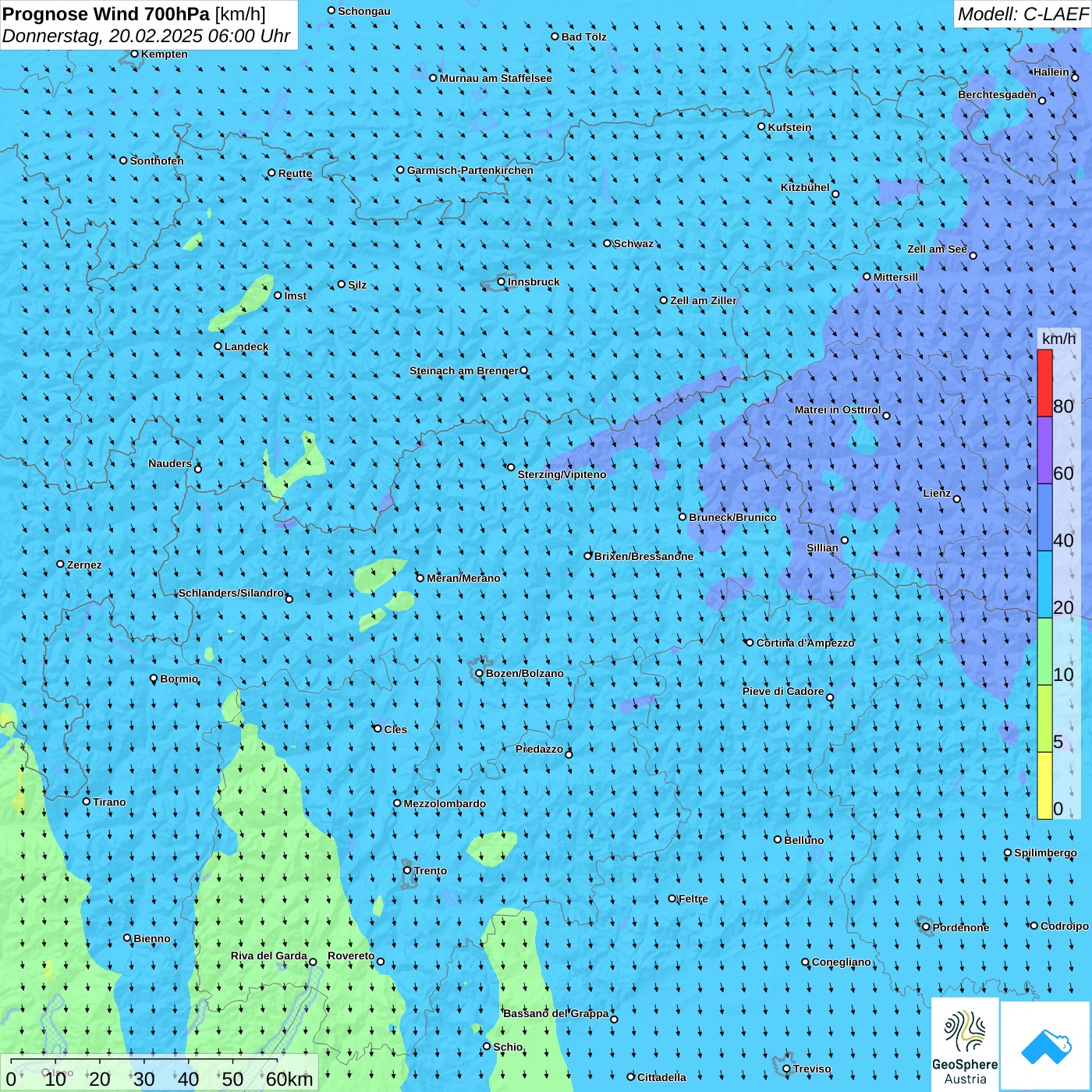Click the Cittadella location marker
Screen dimensions: 1092x1092
(x=631, y=1077)
